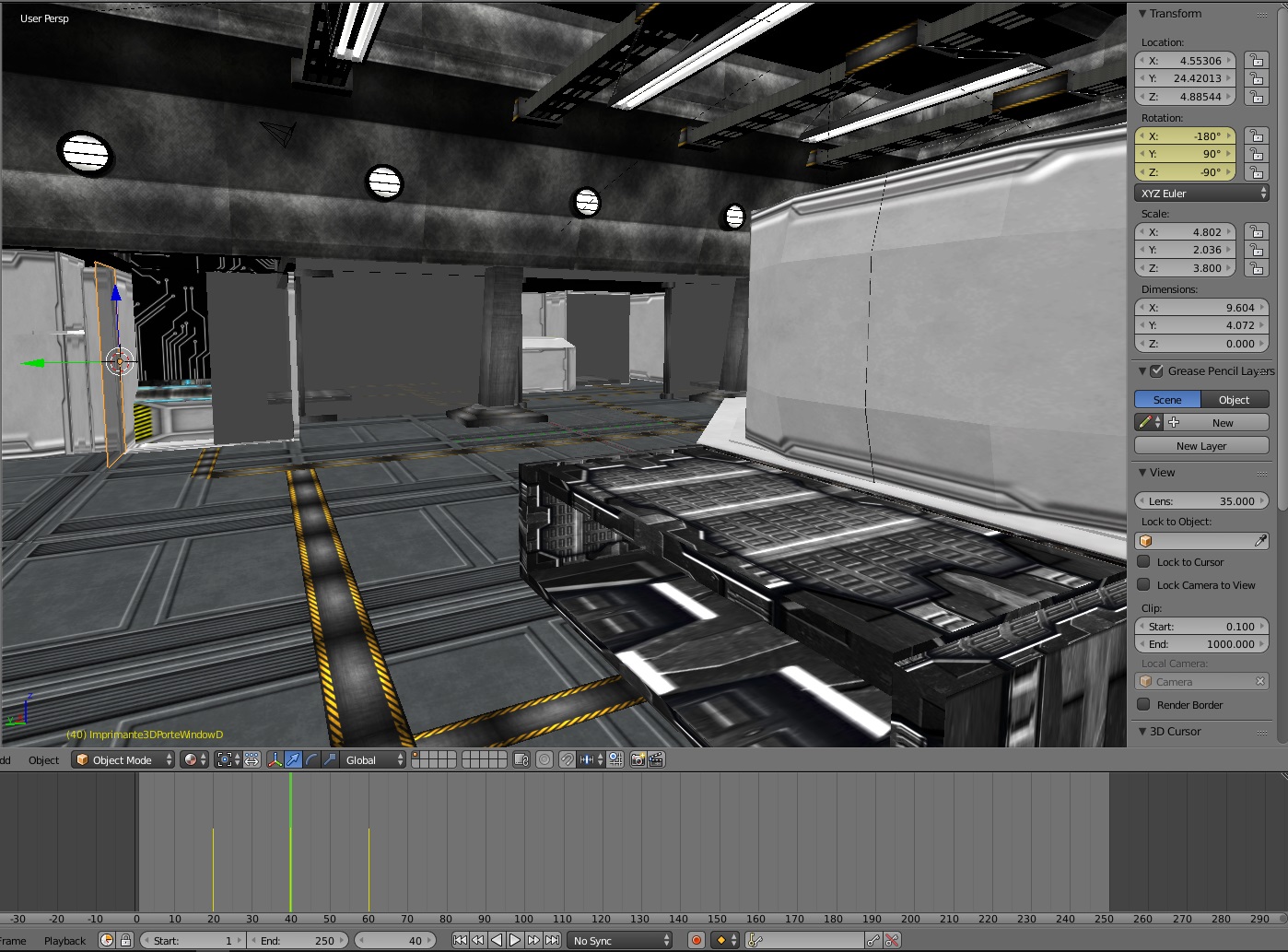Toggle the 3D manipulator widget icon
Image resolution: width=1288 pixels, height=952 pixels.
[x=275, y=759]
